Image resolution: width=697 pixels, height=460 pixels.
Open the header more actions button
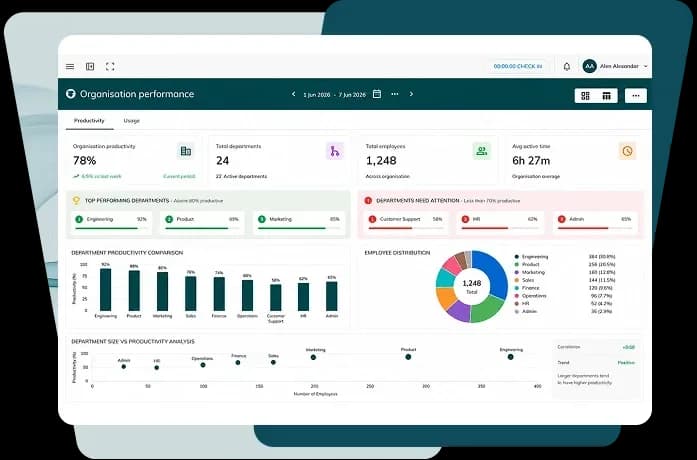coord(636,96)
